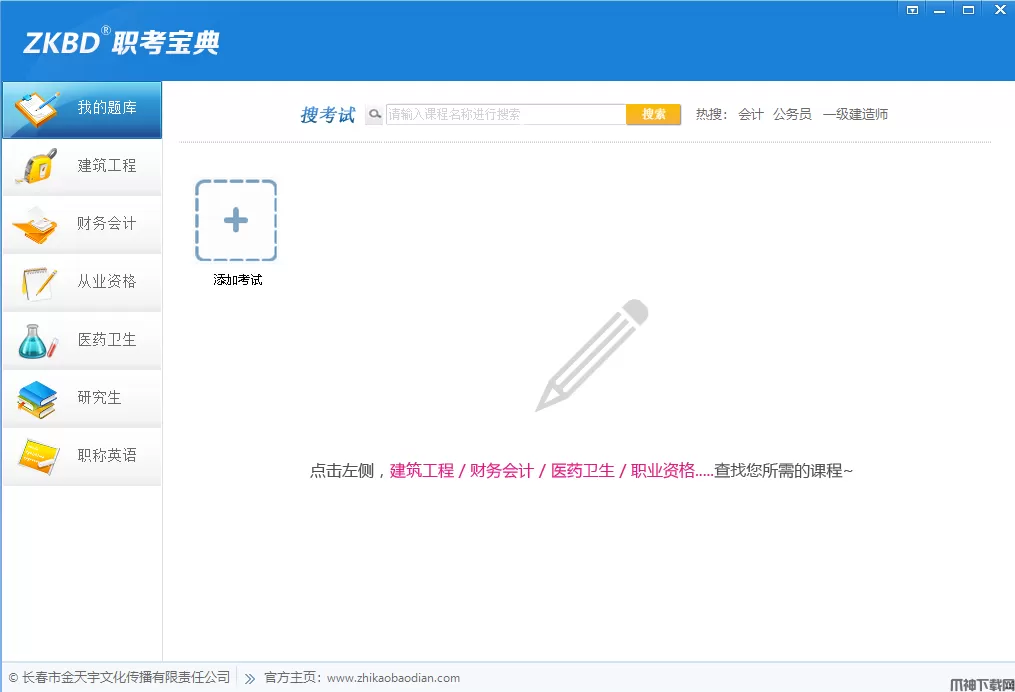
Task: Go to the 职称英语 category
Action: [81, 457]
